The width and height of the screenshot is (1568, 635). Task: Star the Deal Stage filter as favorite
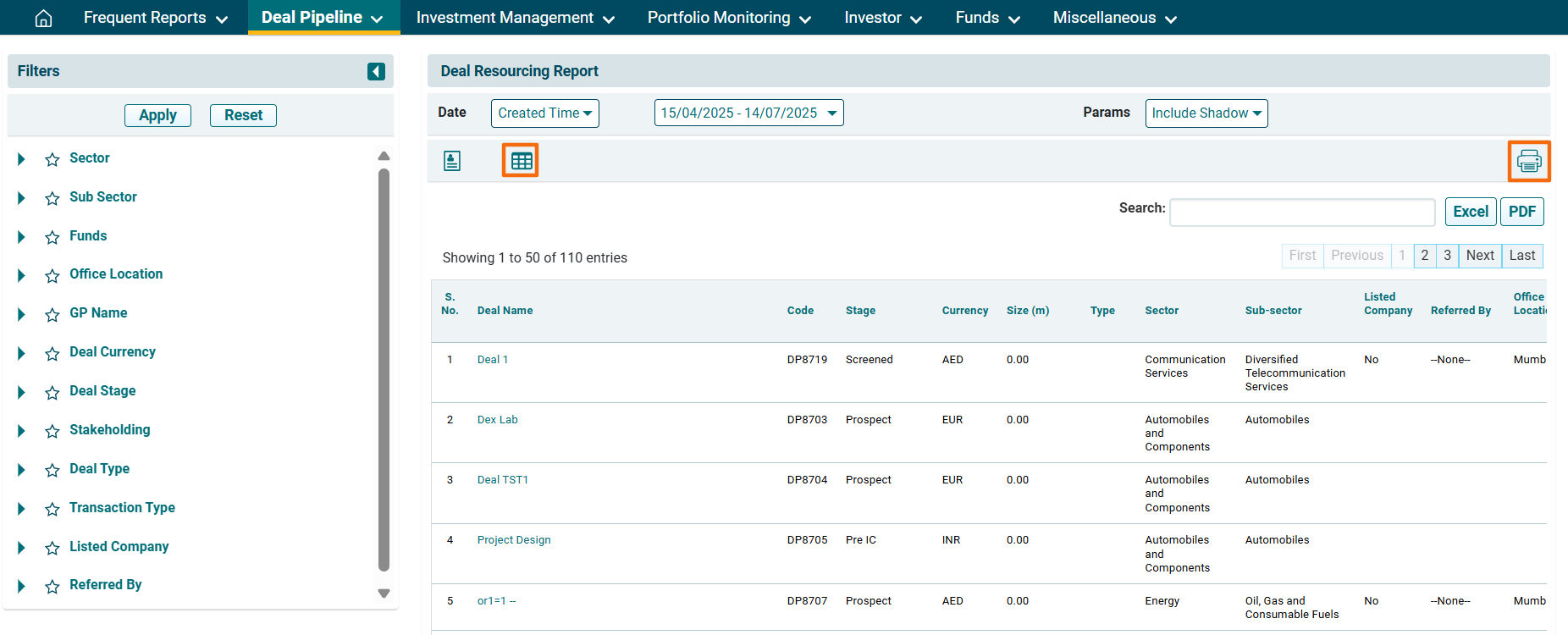(x=52, y=392)
